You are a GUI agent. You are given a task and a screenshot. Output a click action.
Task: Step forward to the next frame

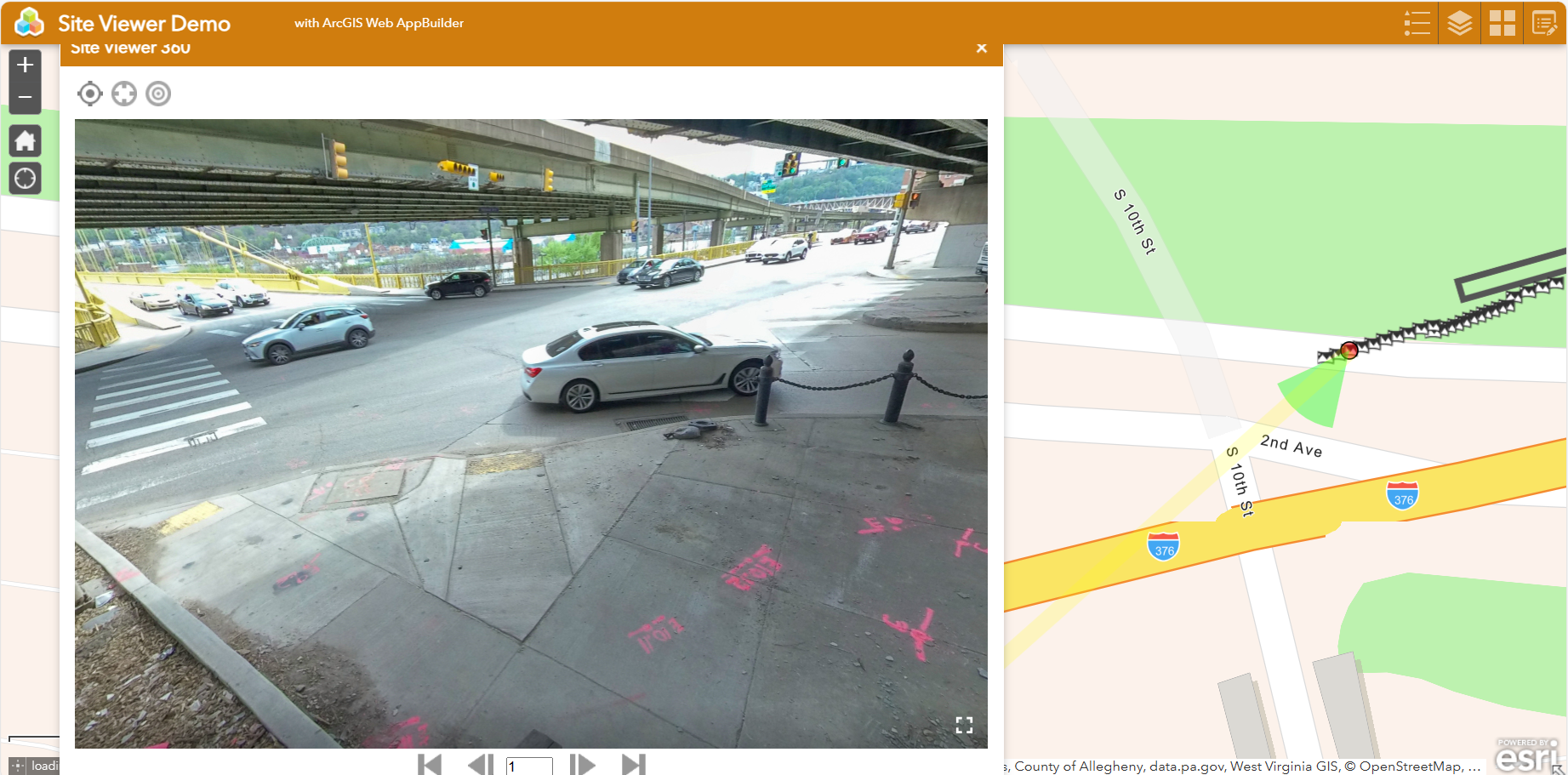coord(582,764)
